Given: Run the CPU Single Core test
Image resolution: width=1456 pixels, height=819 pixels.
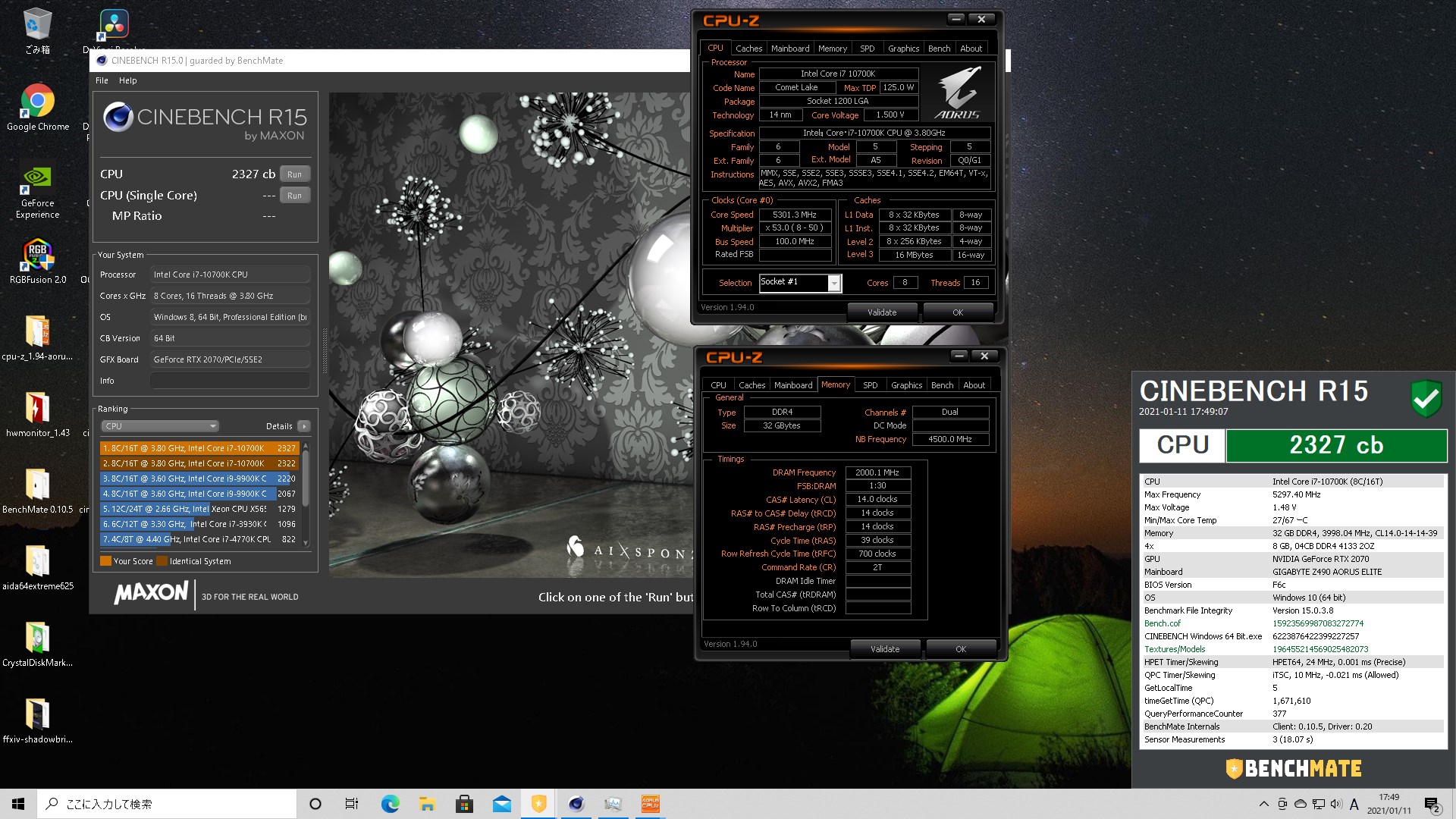Looking at the screenshot, I should [x=294, y=196].
